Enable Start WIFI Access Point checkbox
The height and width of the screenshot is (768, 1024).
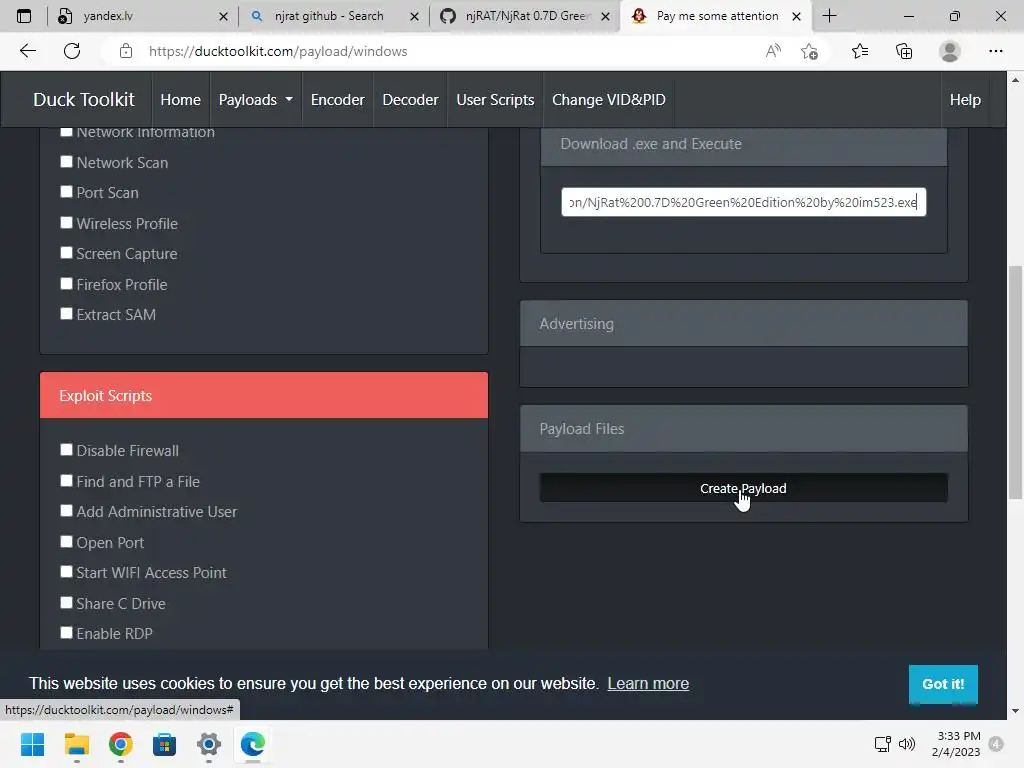(66, 571)
